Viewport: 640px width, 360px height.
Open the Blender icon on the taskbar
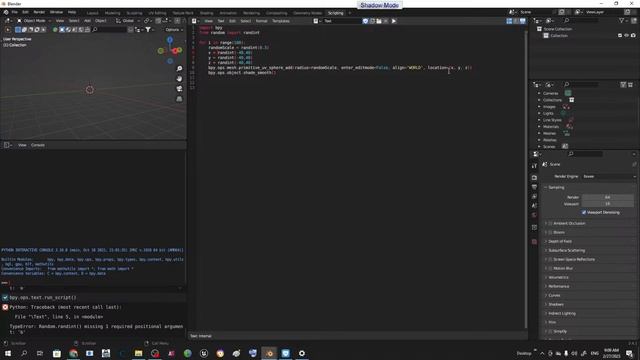pos(269,353)
